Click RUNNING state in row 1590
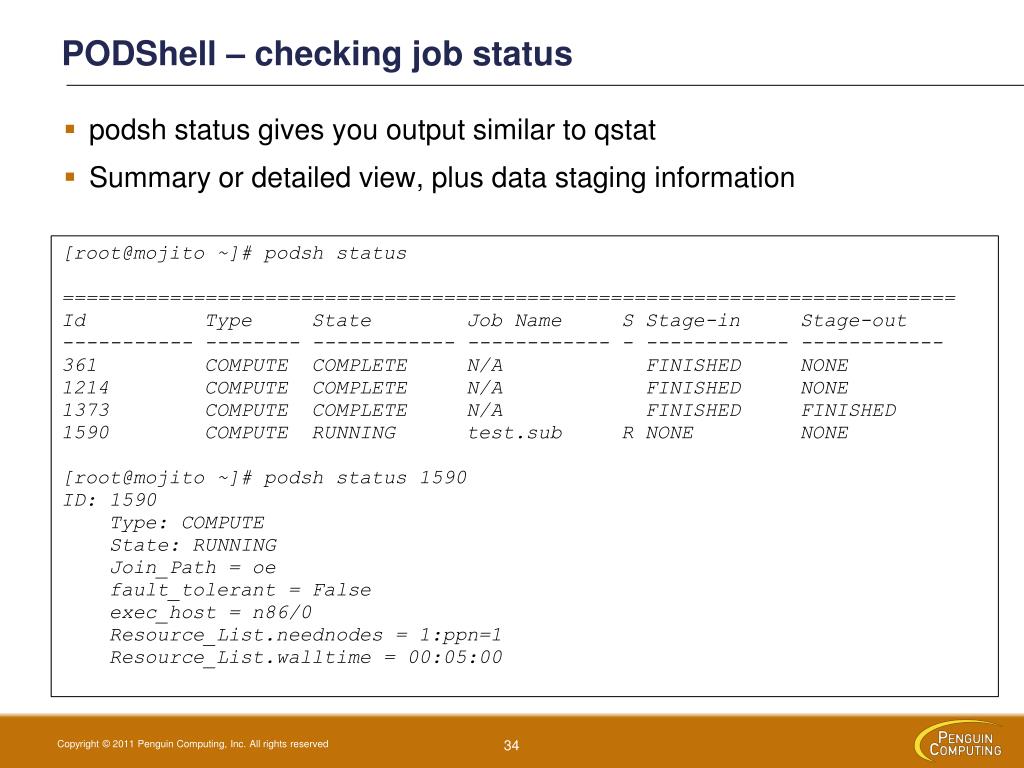Screen dimensions: 1024x768 click(x=354, y=432)
